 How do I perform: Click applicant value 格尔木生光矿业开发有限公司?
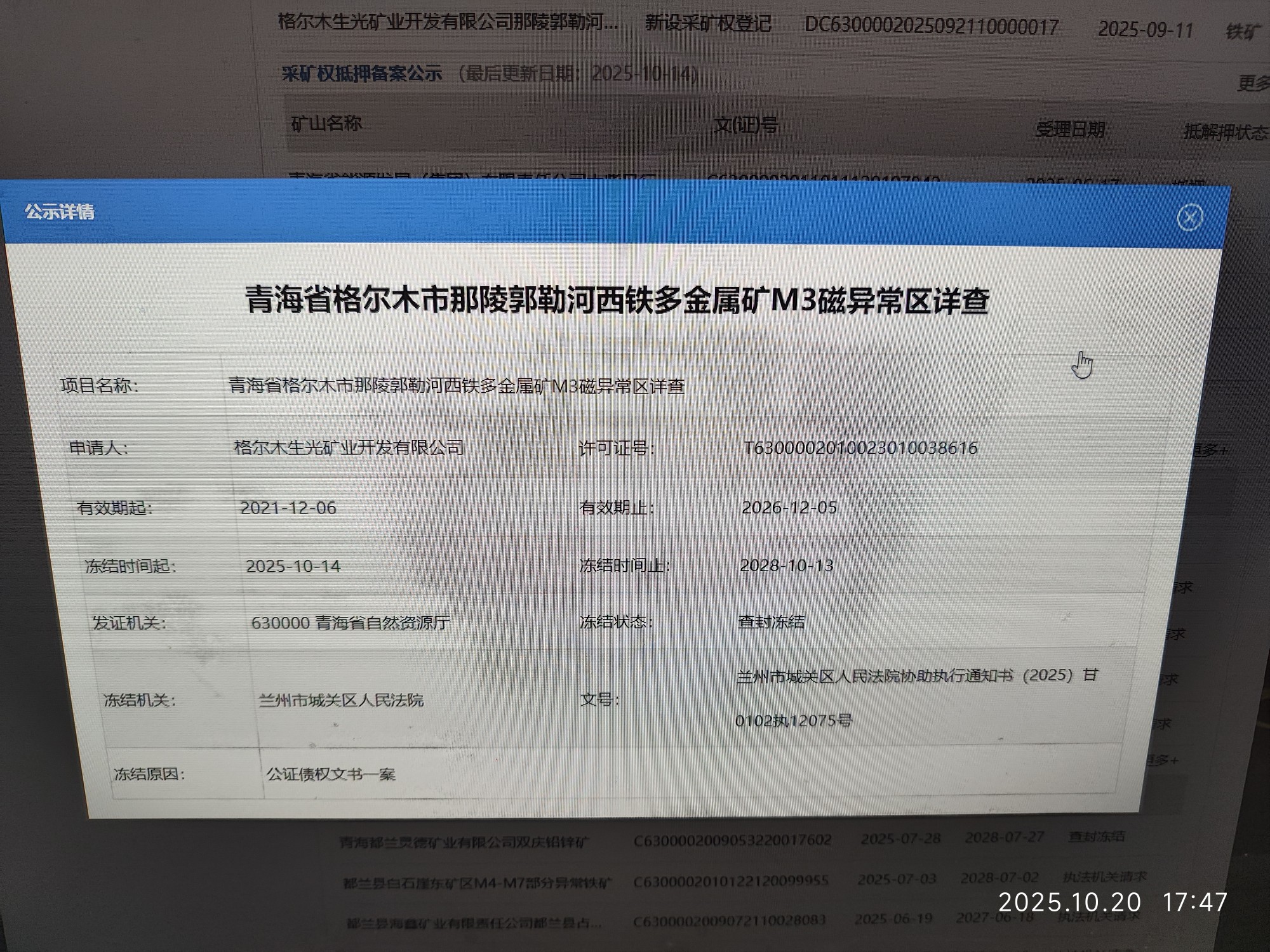(x=349, y=447)
